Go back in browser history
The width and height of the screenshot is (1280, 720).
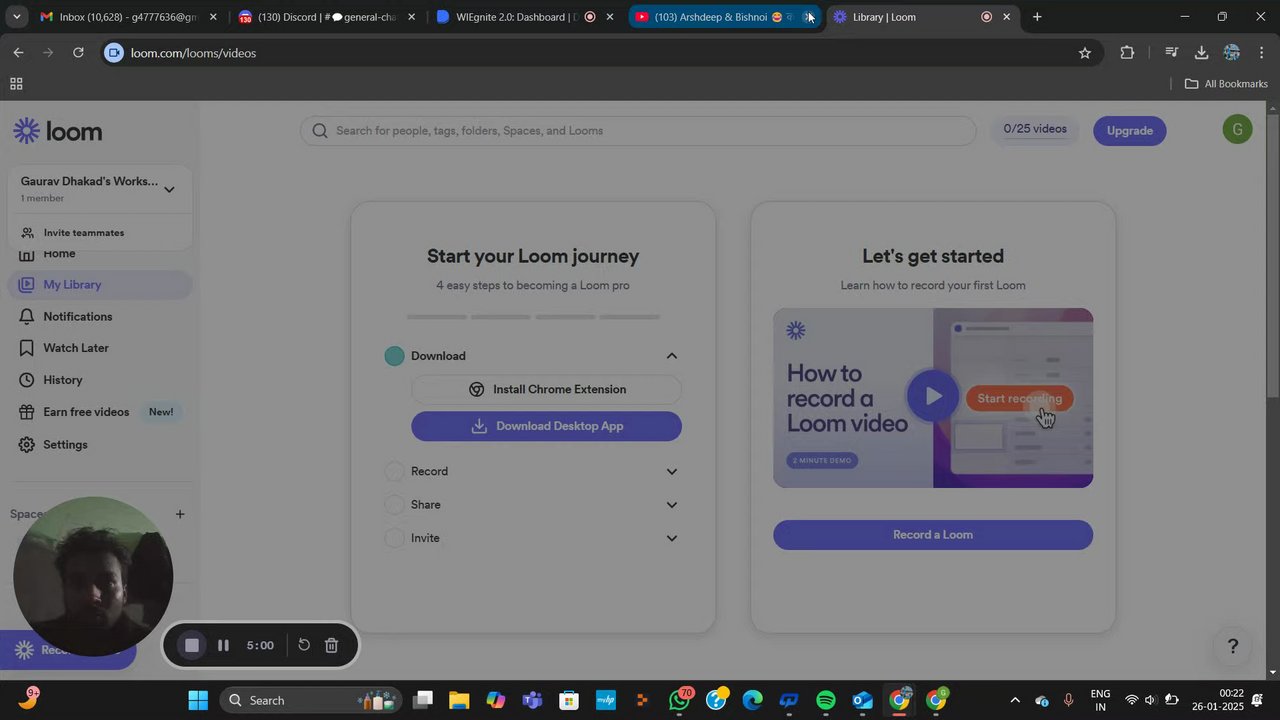pos(18,53)
